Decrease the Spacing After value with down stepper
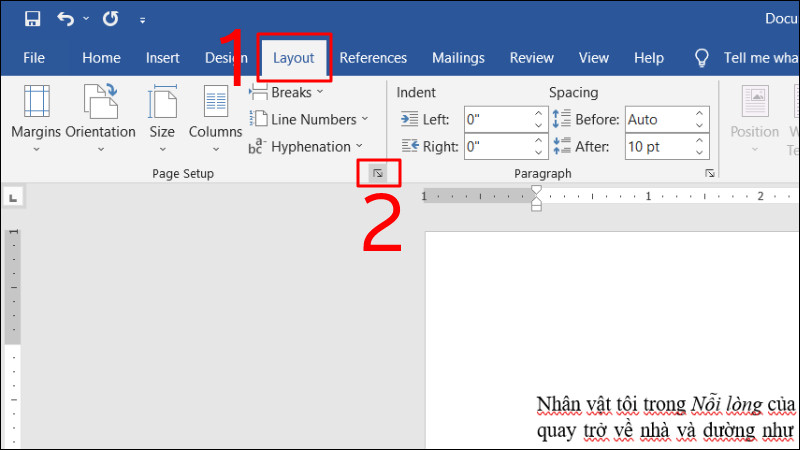Viewport: 800px width, 450px height. (x=699, y=153)
